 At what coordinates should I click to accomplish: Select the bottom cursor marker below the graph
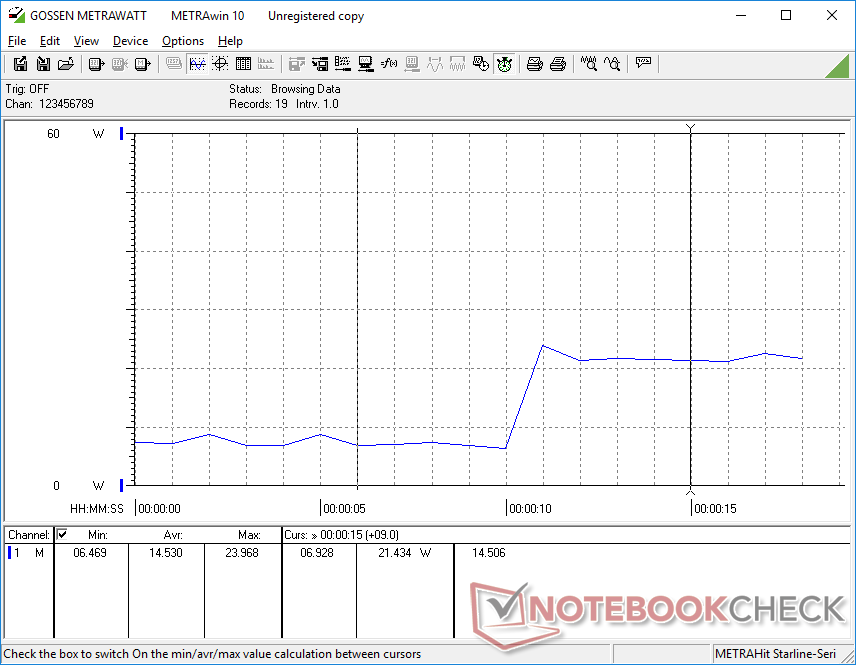(691, 491)
